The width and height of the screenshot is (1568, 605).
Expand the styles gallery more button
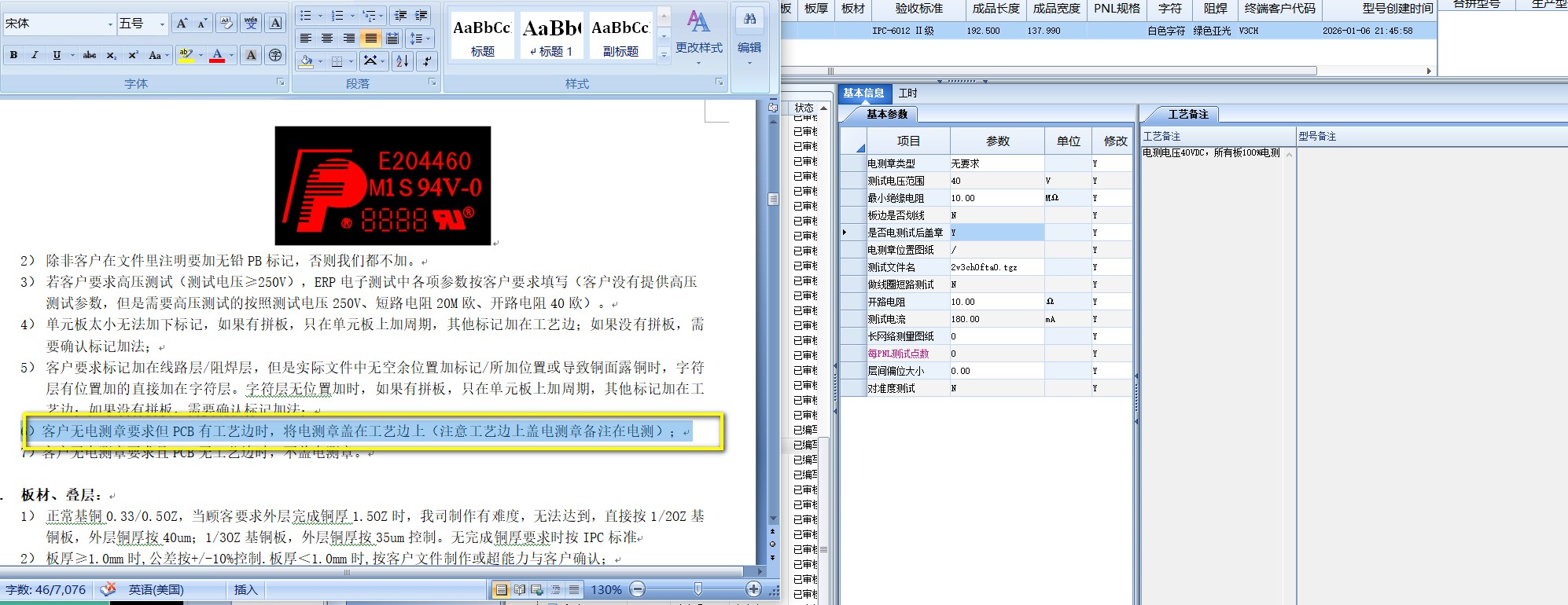[x=664, y=54]
